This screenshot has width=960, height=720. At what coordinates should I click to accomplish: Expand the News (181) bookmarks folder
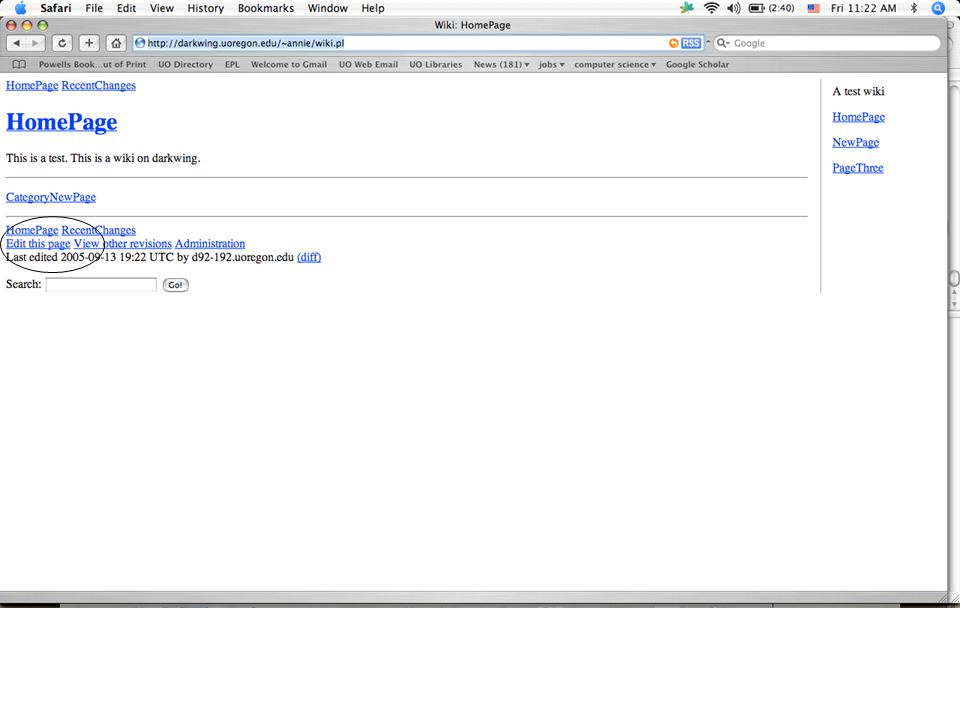(501, 64)
